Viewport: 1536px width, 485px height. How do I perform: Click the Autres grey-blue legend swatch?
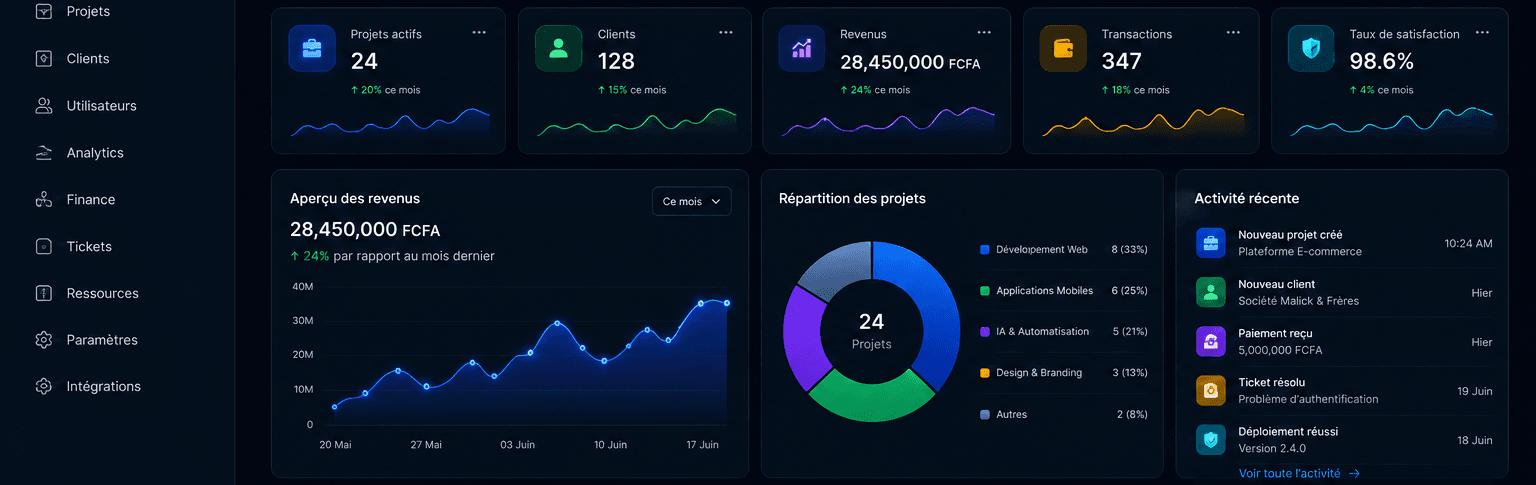click(985, 414)
